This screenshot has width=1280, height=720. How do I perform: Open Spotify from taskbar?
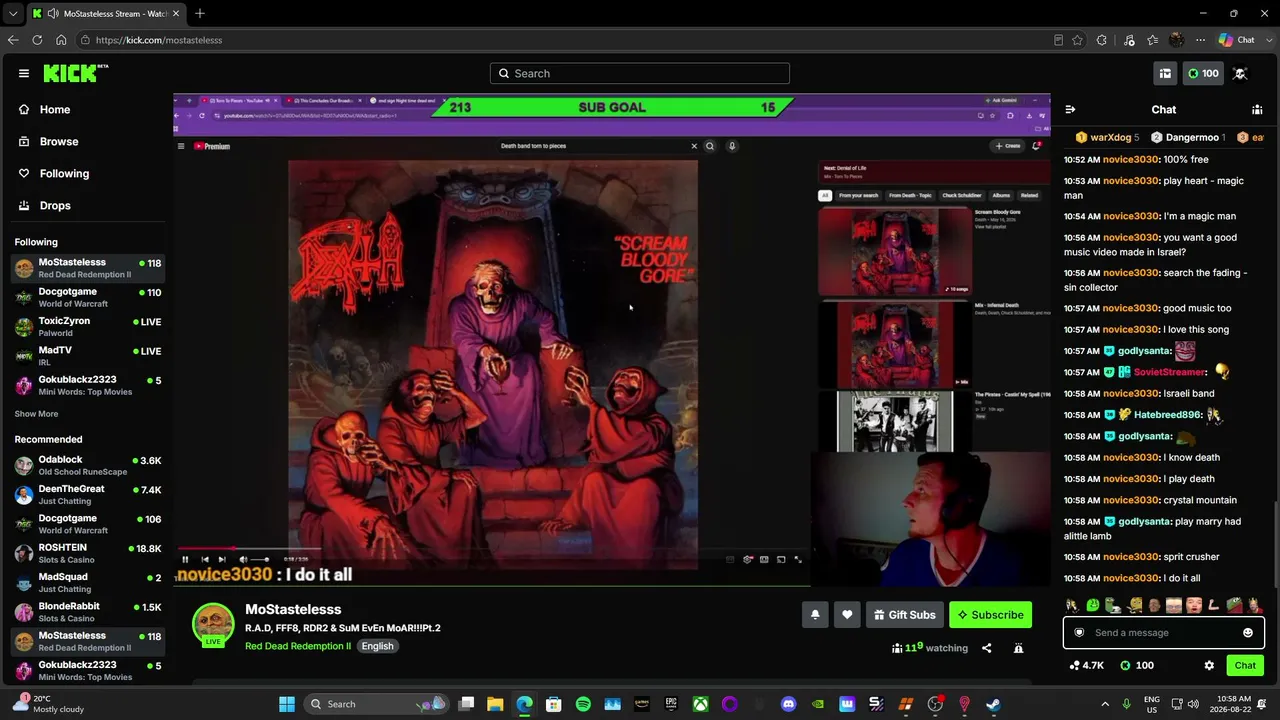click(583, 704)
